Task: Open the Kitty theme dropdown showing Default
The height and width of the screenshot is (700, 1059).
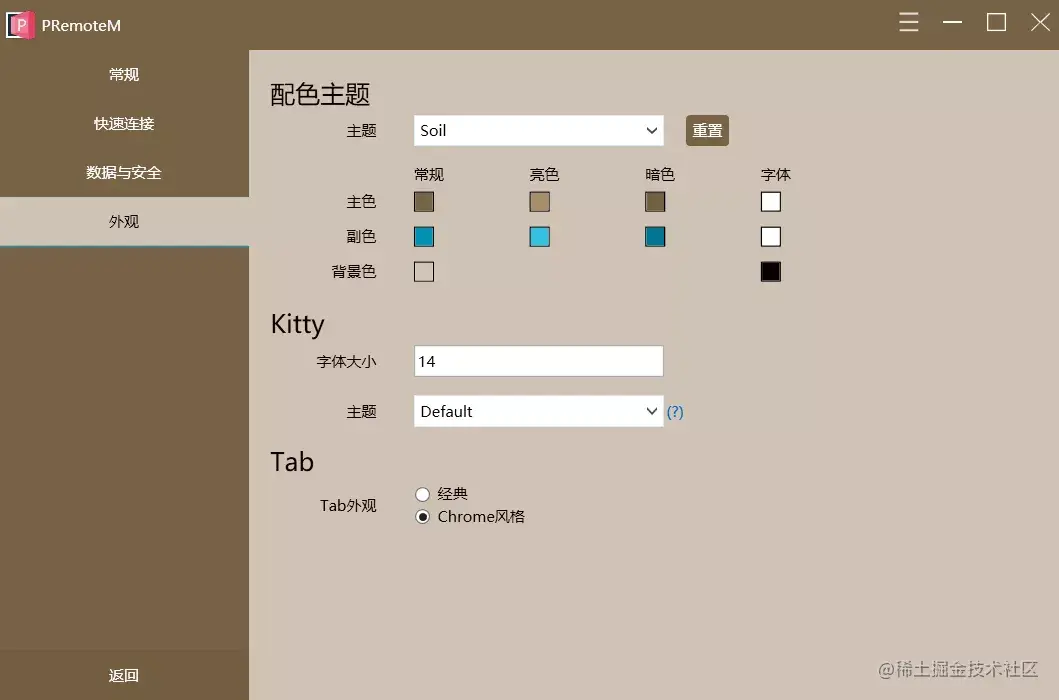Action: (x=538, y=411)
